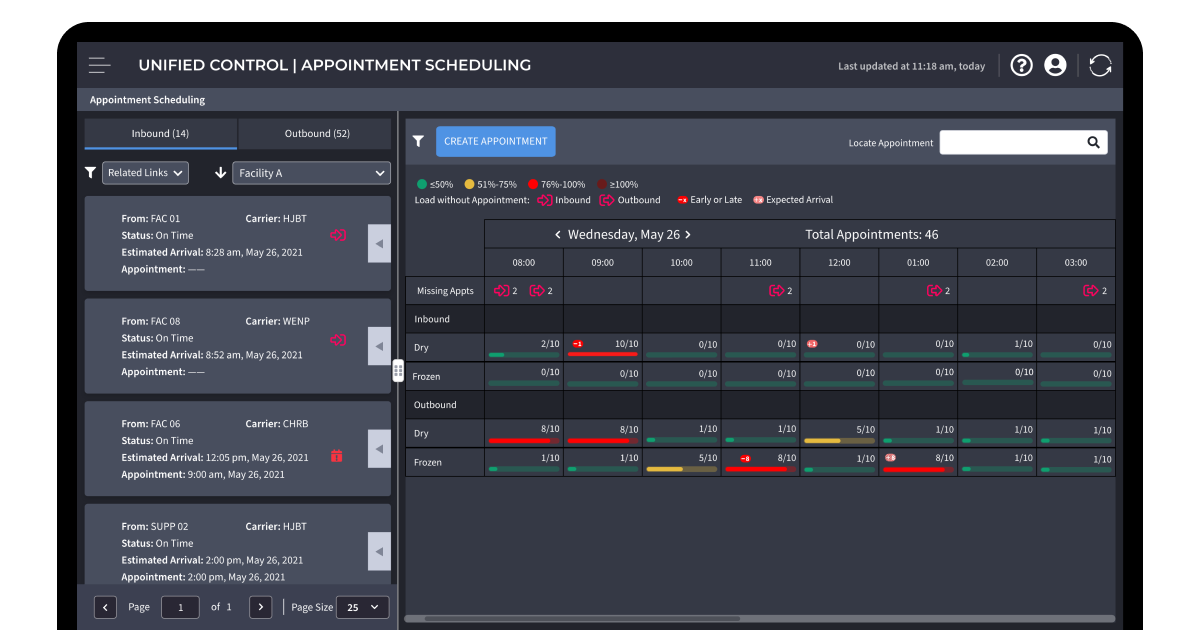This screenshot has width=1200, height=630.
Task: Open the Facility A dropdown
Action: 311,172
